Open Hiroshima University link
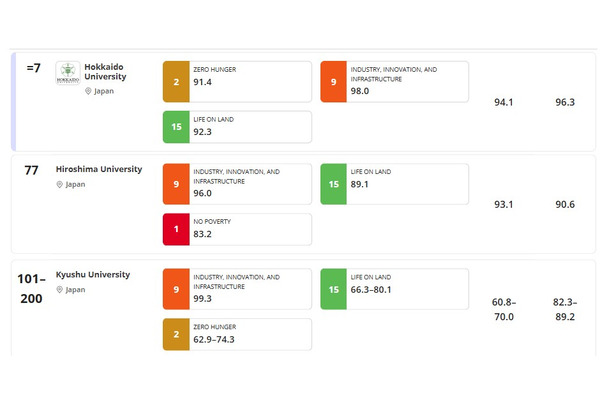 (x=99, y=169)
